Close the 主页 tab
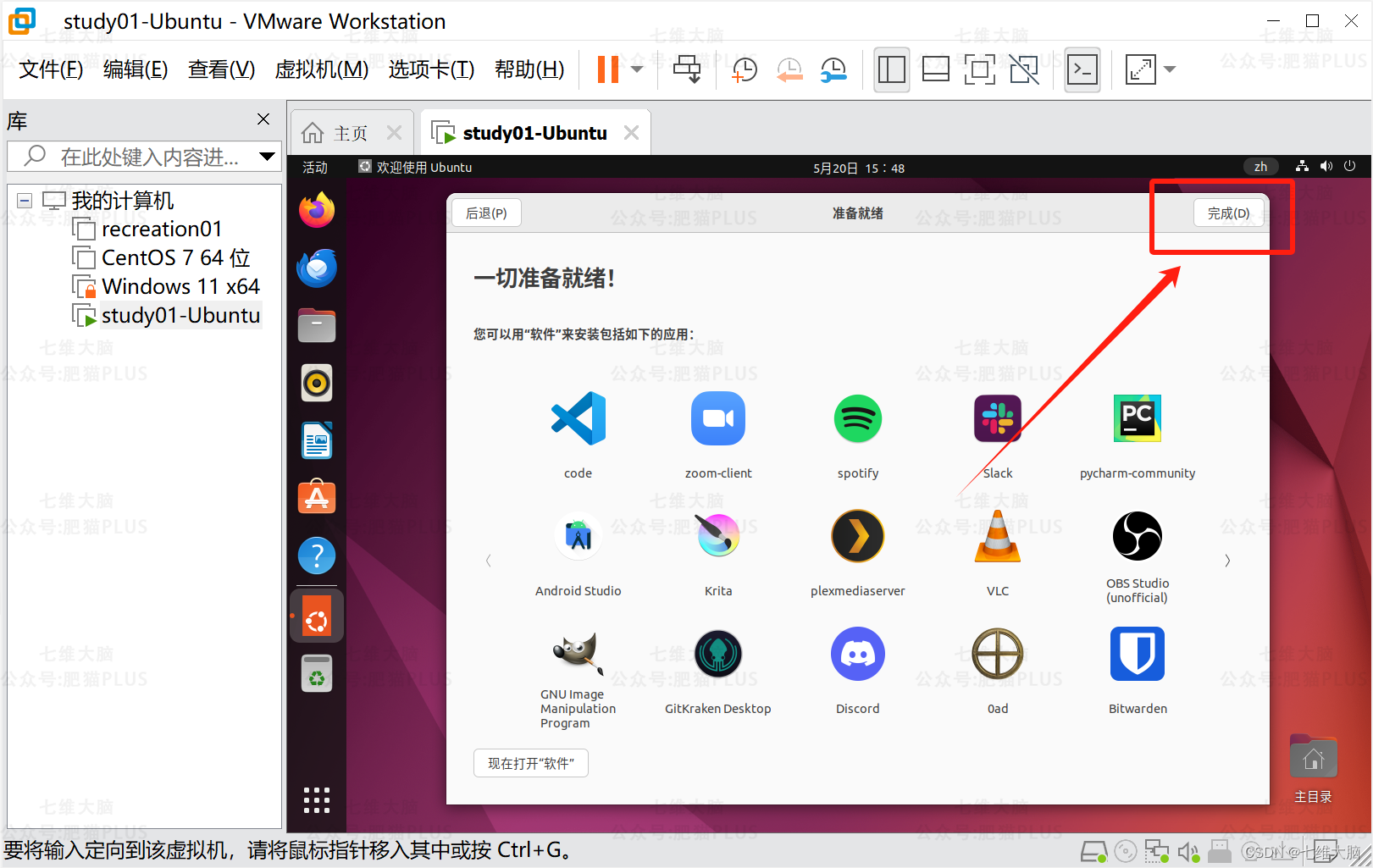Viewport: 1373px width, 868px height. [394, 133]
